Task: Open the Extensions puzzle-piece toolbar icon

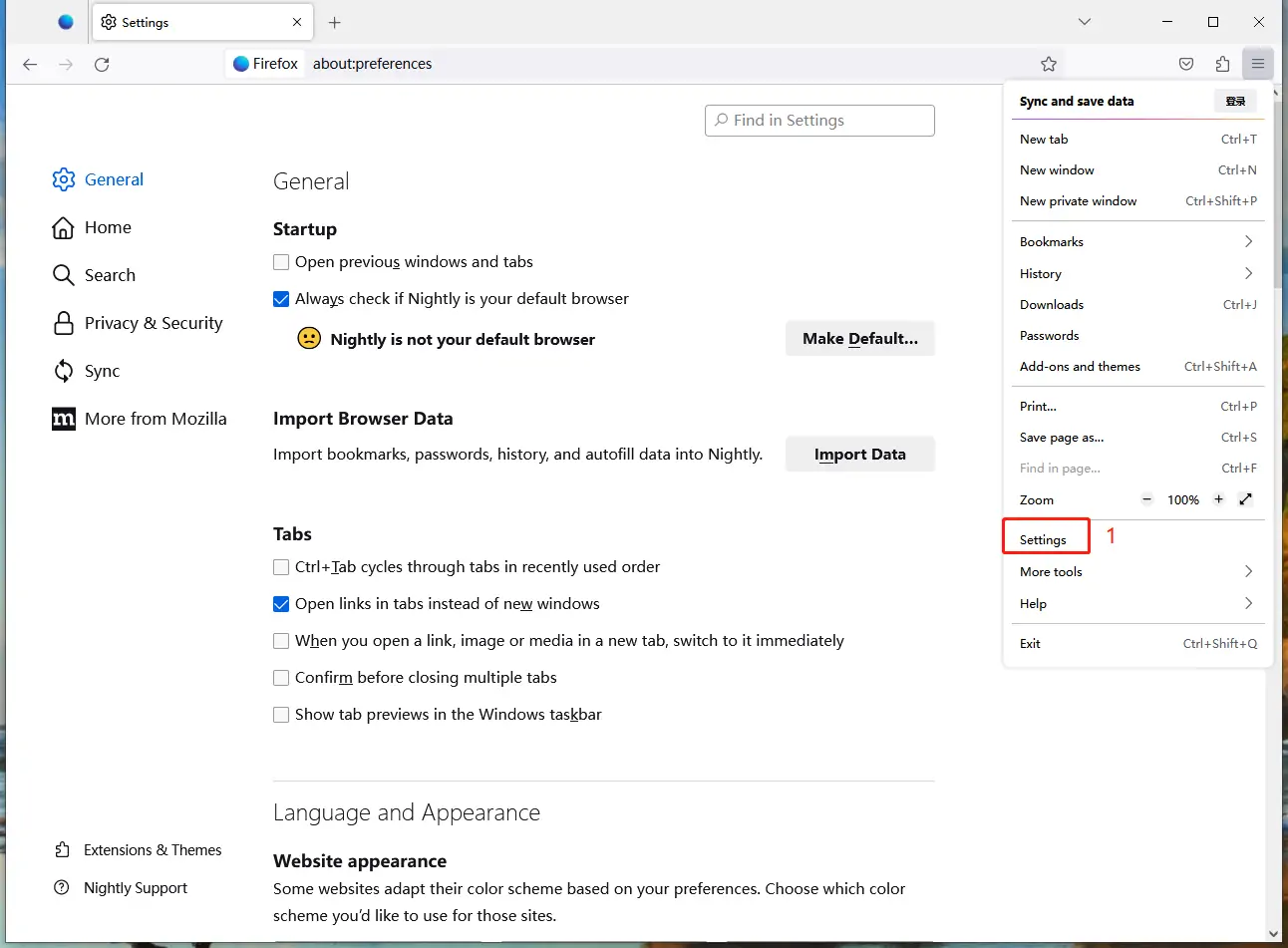Action: click(1222, 63)
